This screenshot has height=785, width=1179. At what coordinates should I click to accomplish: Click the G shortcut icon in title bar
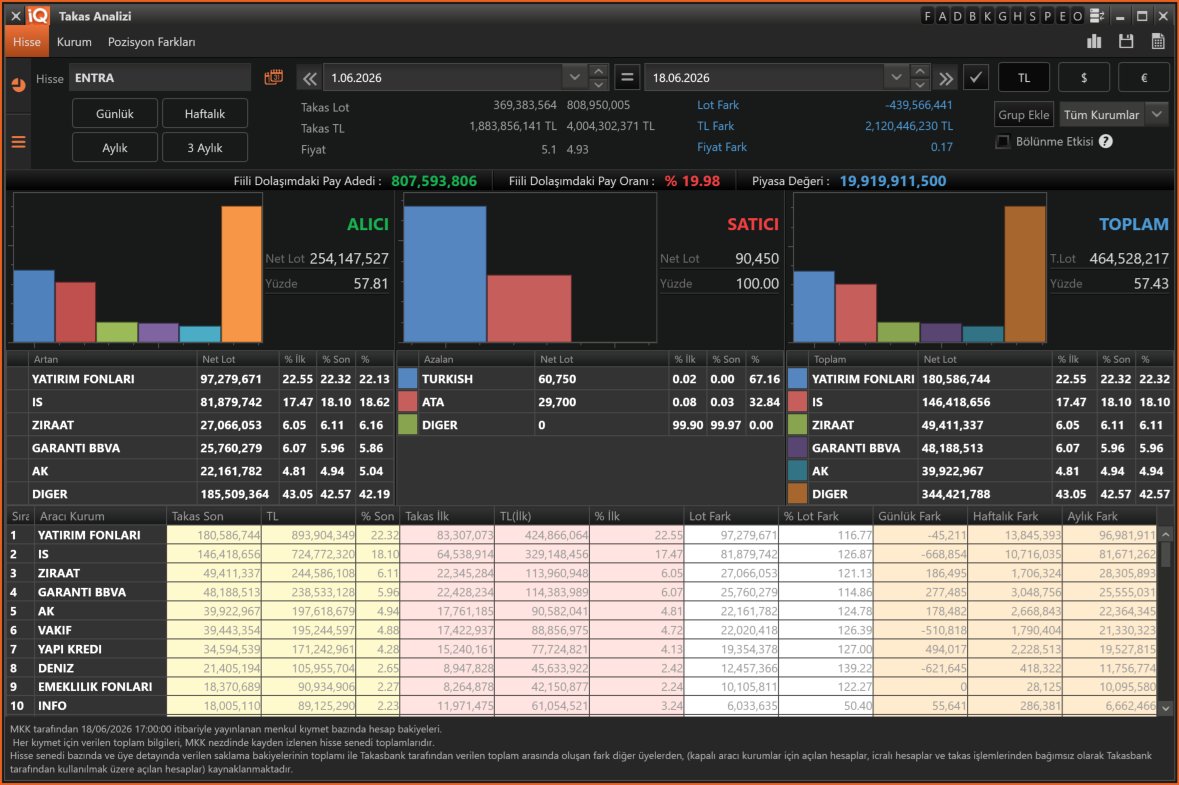point(1002,16)
